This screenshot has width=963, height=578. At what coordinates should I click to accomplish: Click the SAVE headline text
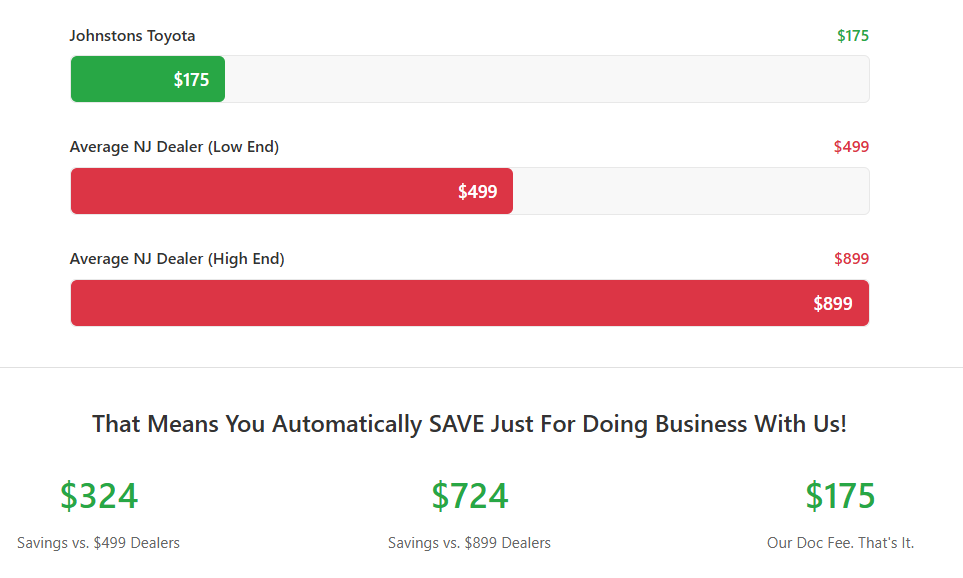[x=469, y=424]
